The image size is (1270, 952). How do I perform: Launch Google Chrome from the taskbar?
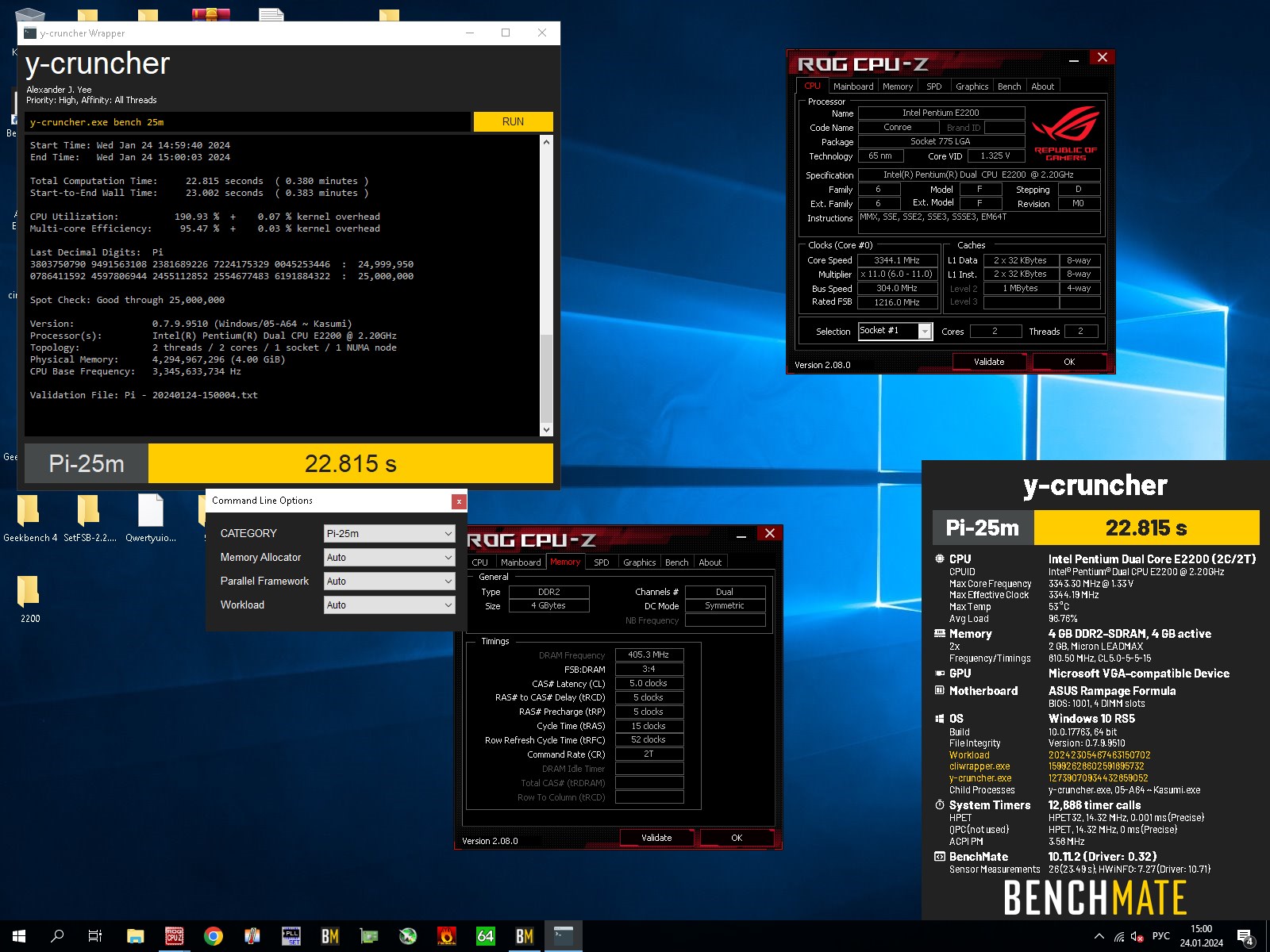[x=213, y=936]
